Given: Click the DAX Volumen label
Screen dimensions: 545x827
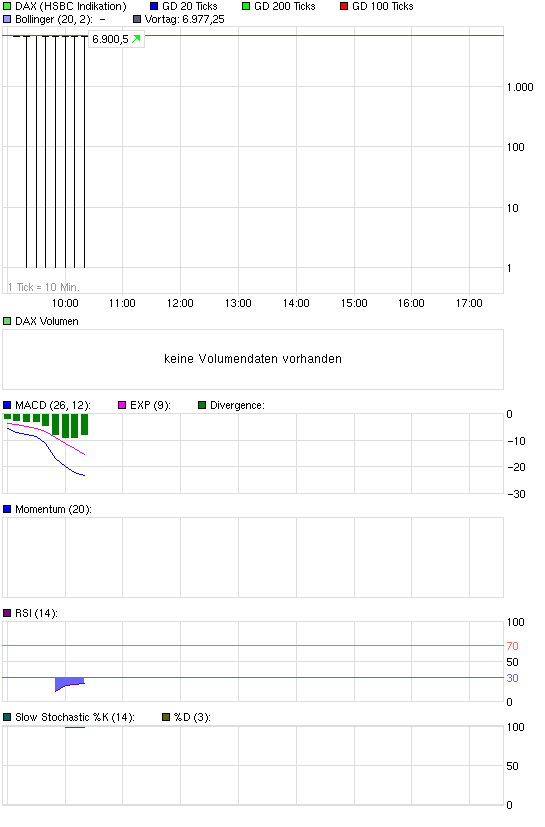Looking at the screenshot, I should [x=47, y=321].
